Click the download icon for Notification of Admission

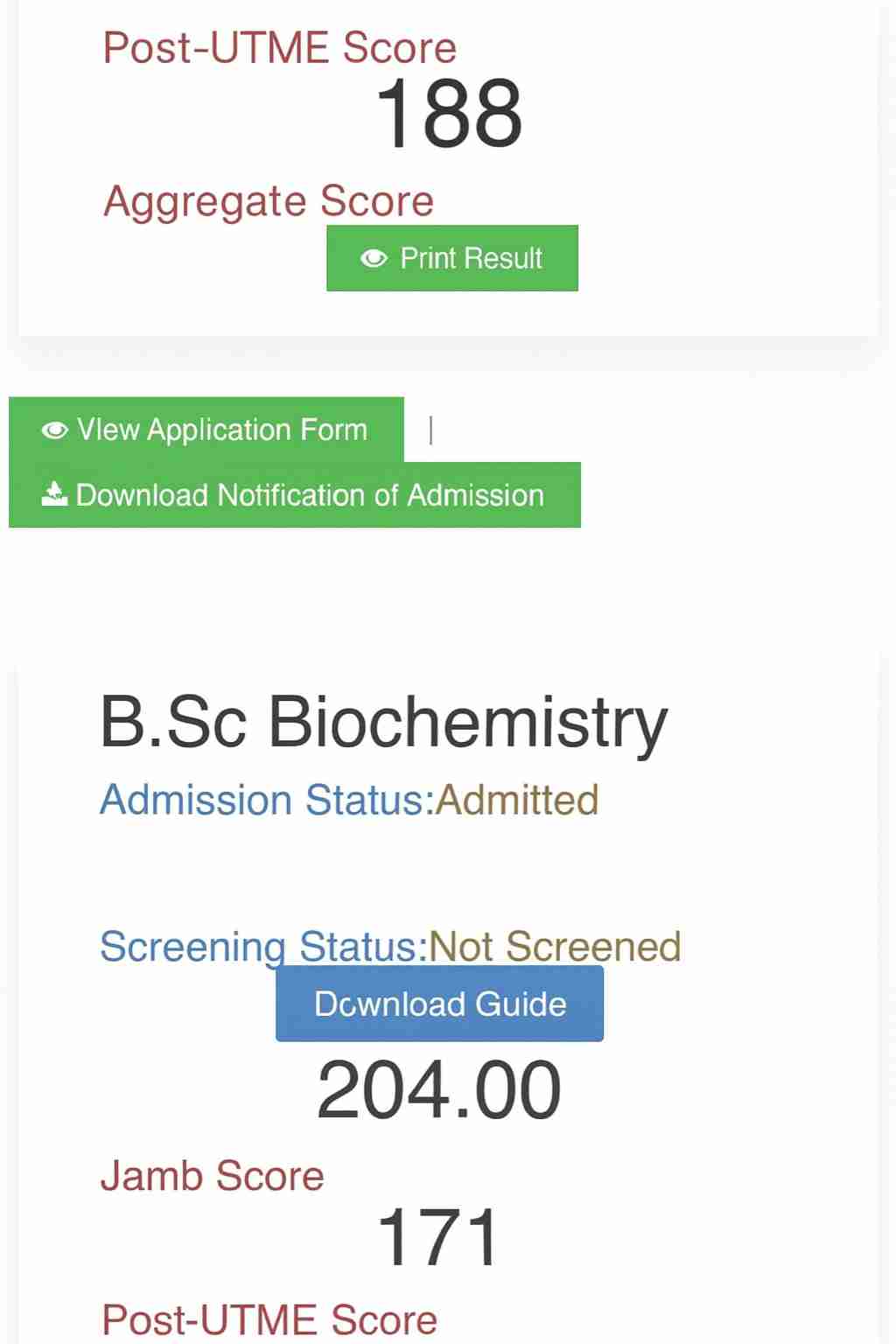tap(54, 494)
